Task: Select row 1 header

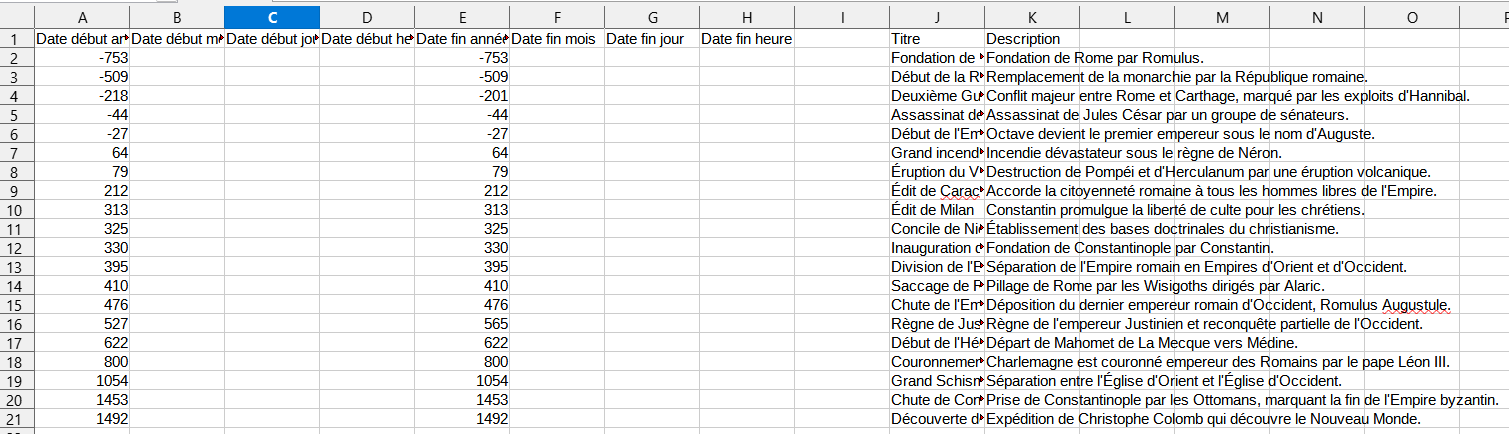Action: point(17,39)
